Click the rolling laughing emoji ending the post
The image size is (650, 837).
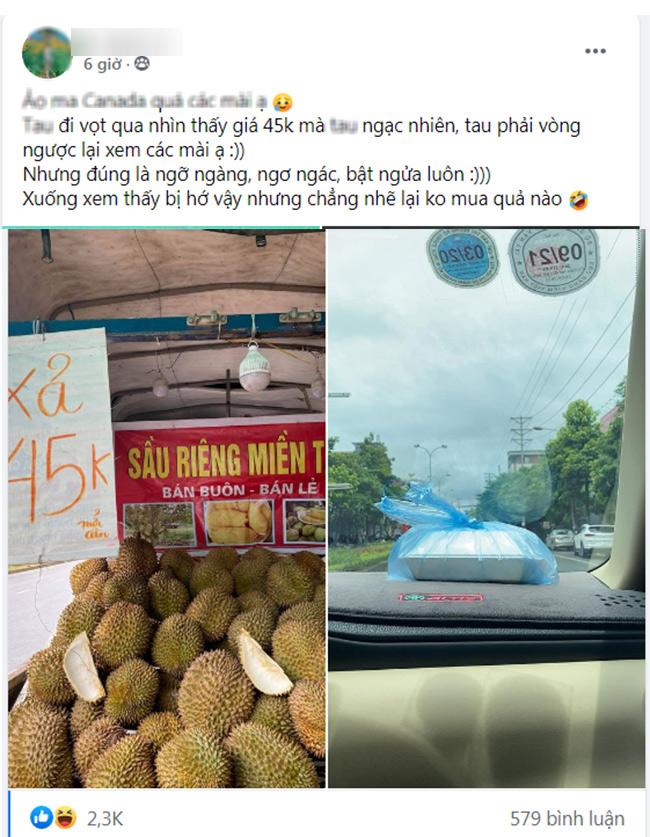click(578, 200)
